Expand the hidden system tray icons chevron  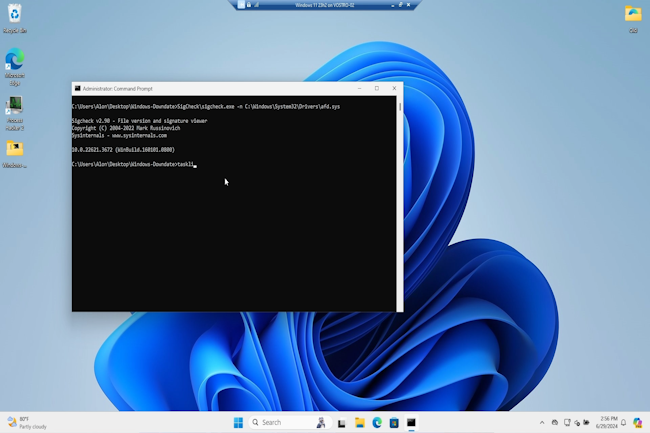point(543,422)
